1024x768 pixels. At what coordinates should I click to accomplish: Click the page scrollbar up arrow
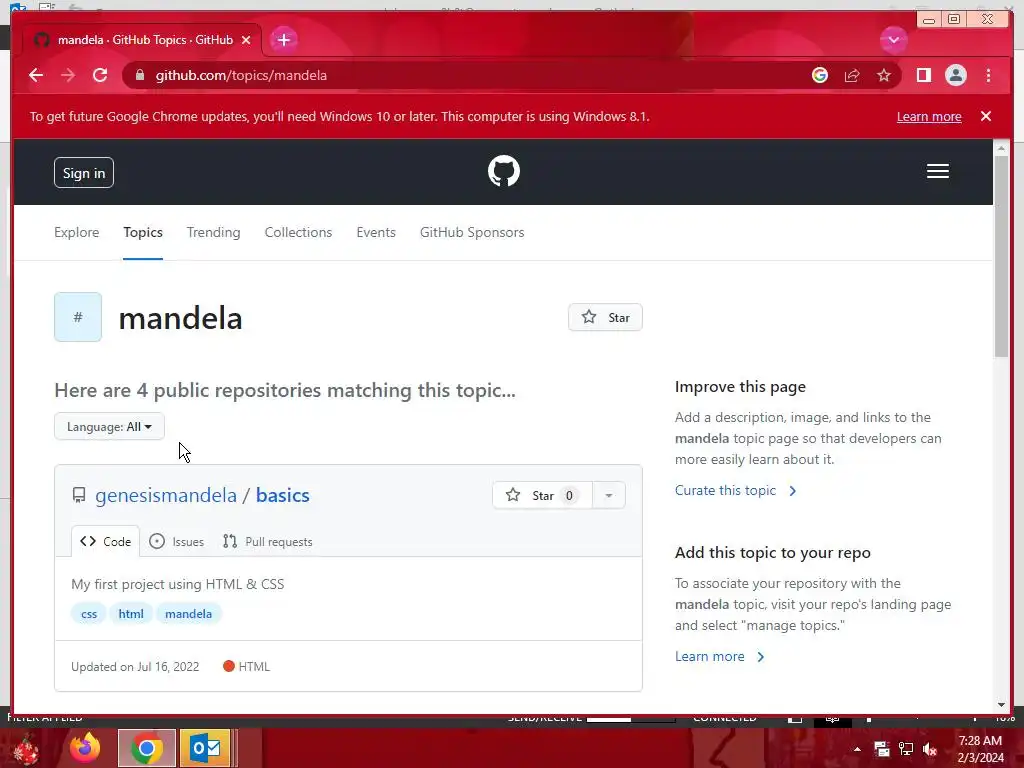tap(1001, 148)
